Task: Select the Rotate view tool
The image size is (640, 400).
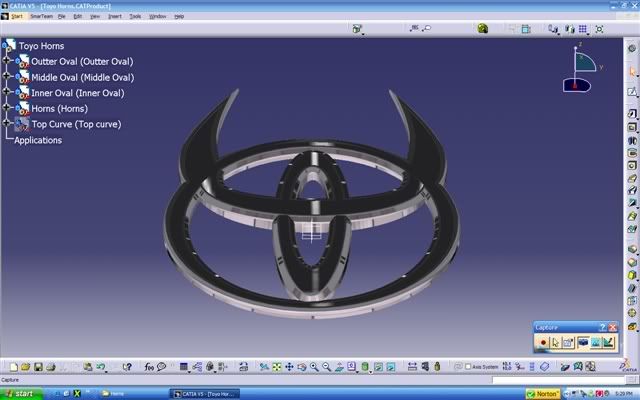Action: pyautogui.click(x=302, y=367)
